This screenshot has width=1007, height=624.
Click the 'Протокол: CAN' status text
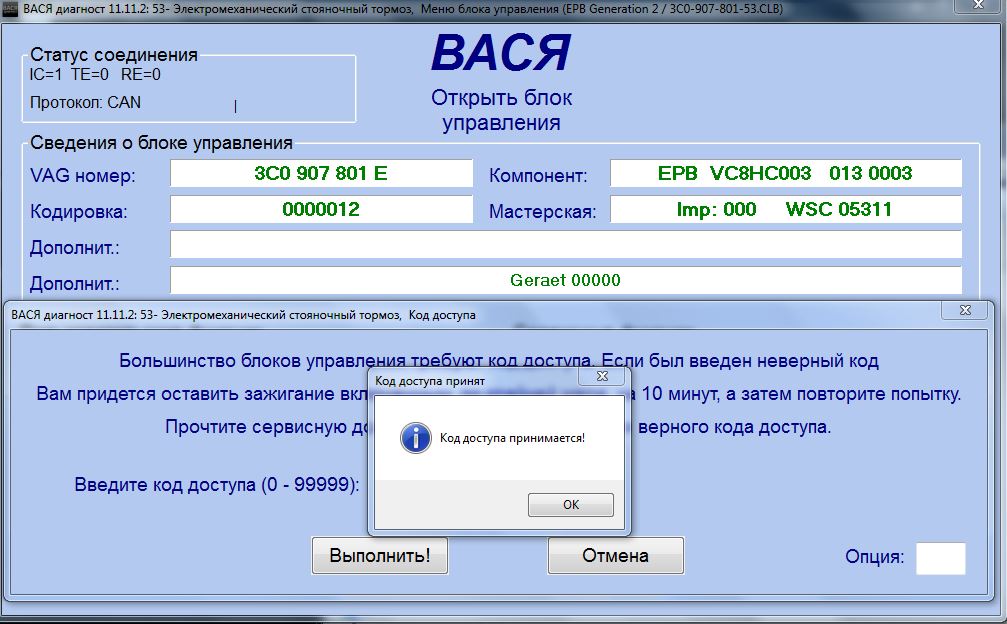(x=86, y=102)
